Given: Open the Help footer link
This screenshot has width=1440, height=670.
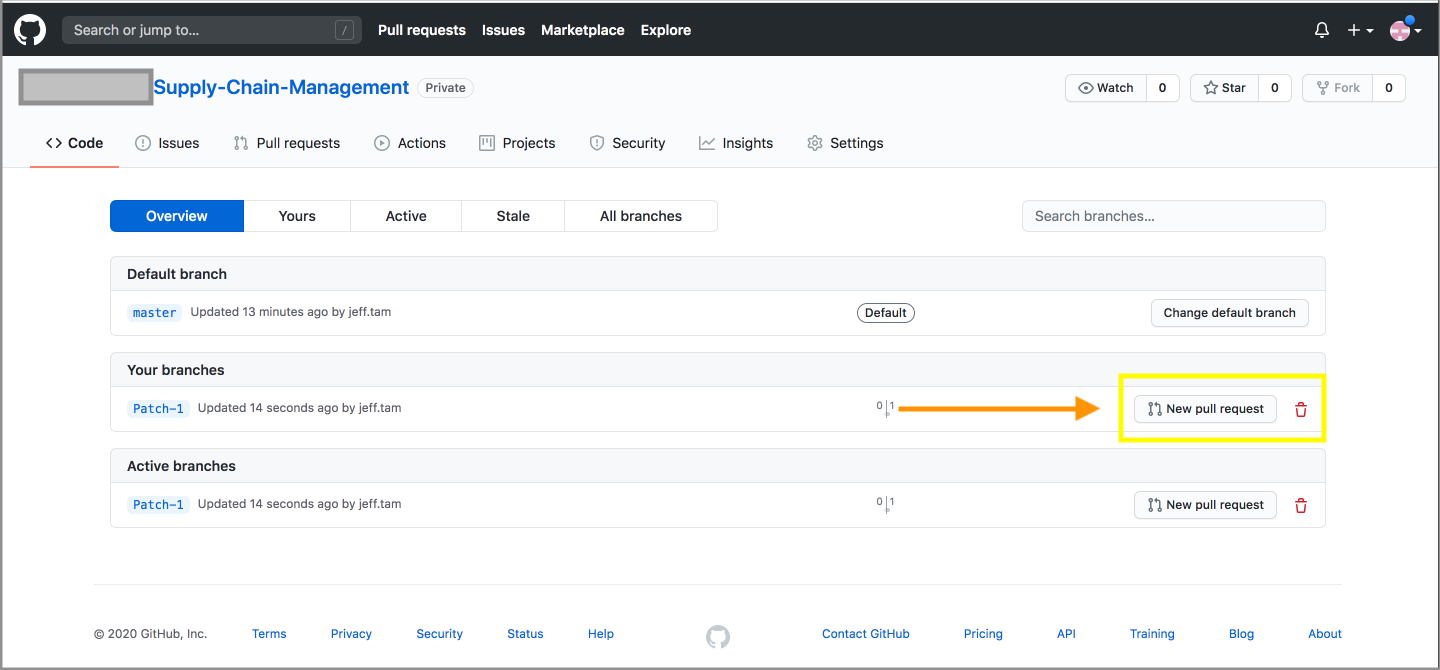Looking at the screenshot, I should tap(601, 634).
